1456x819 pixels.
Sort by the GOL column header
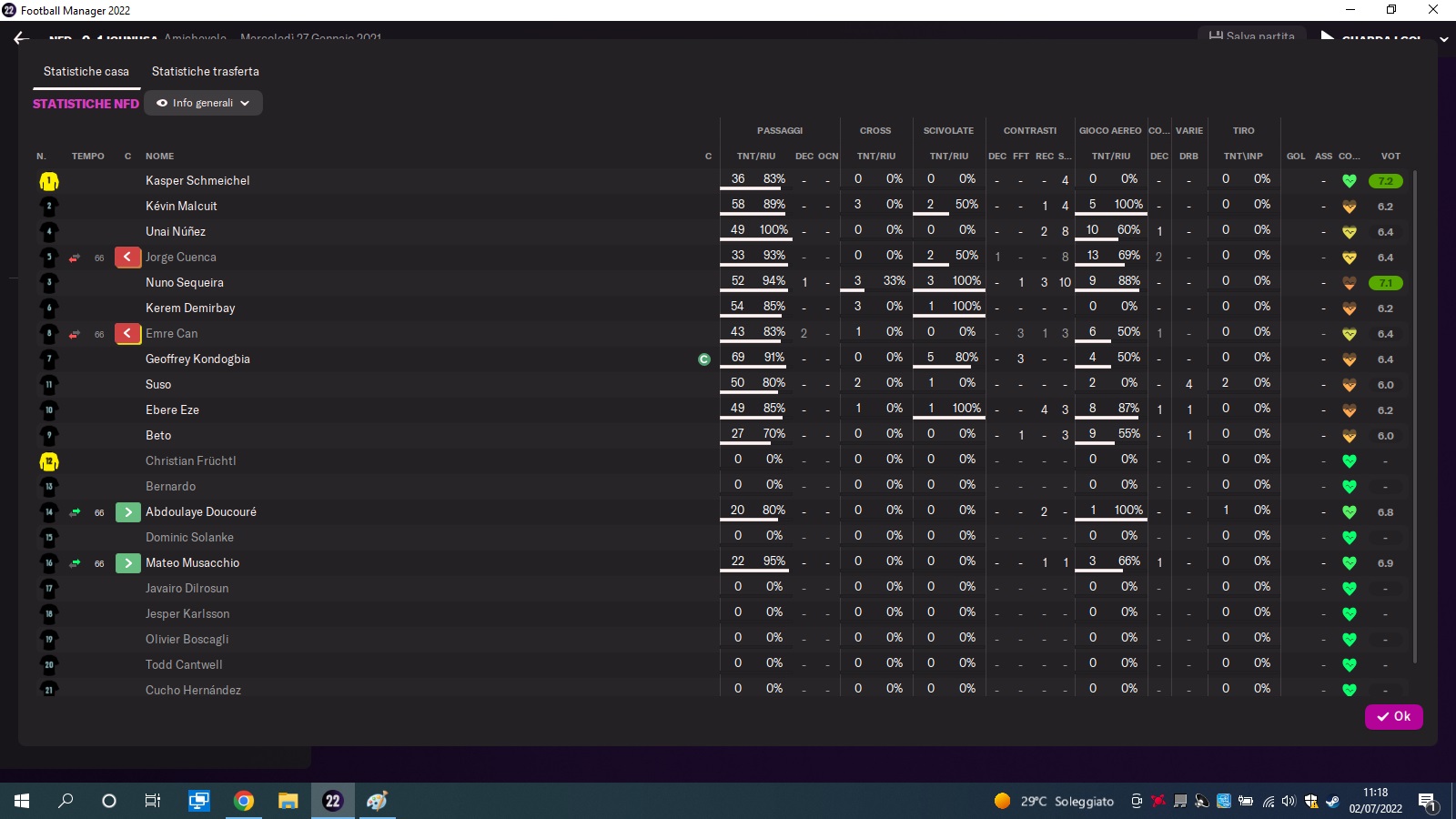1296,157
